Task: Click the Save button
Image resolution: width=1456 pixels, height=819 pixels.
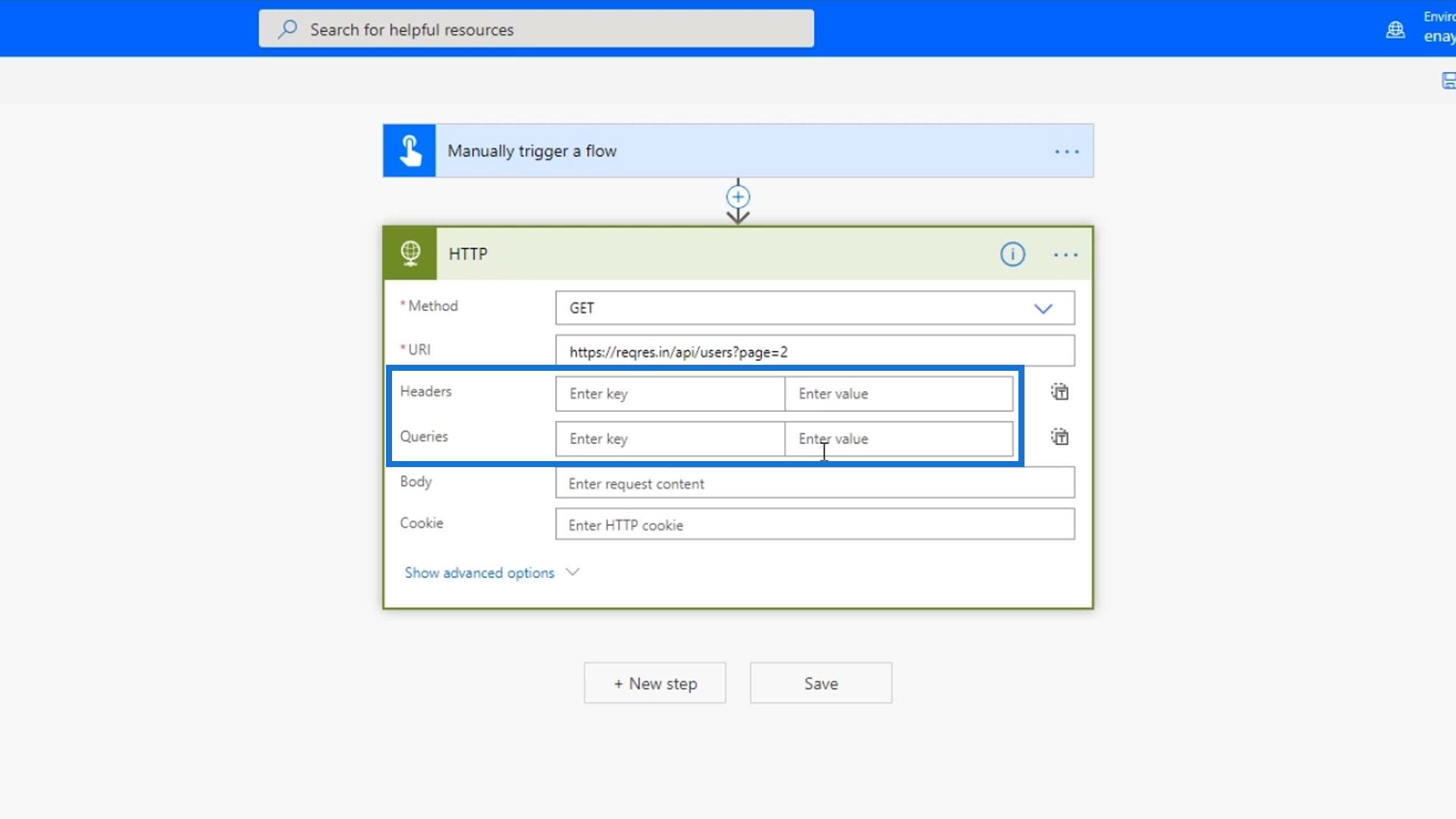Action: [x=821, y=683]
